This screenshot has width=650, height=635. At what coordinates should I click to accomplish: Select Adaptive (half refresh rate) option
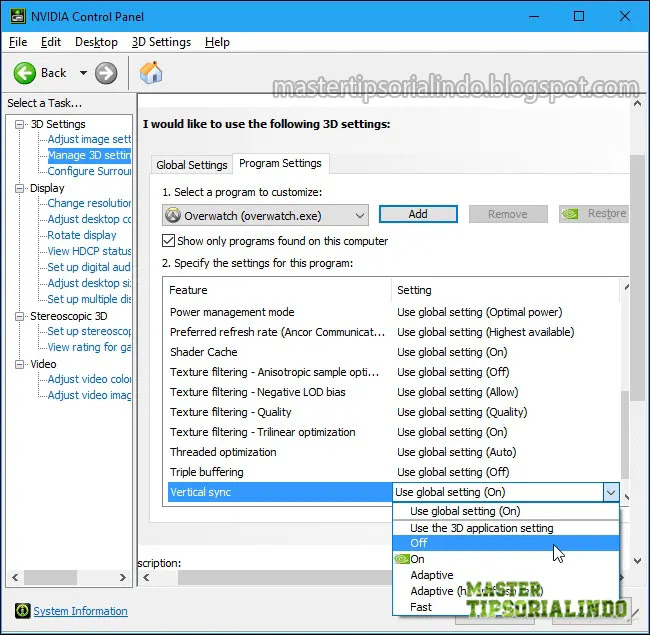point(506,591)
